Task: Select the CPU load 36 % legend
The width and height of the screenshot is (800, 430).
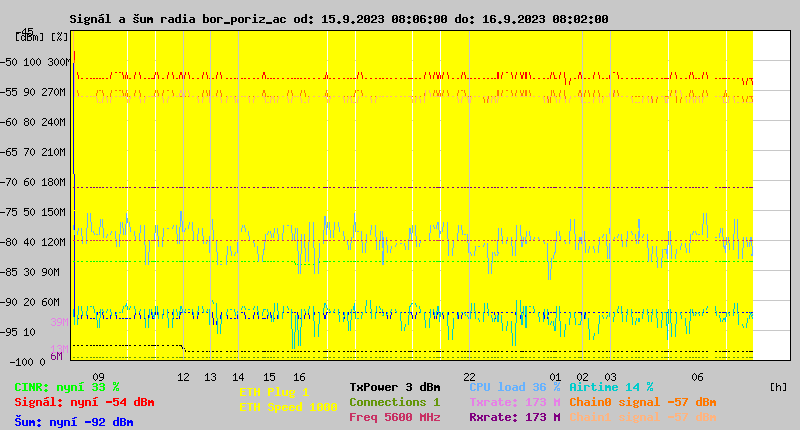Action: coord(514,387)
